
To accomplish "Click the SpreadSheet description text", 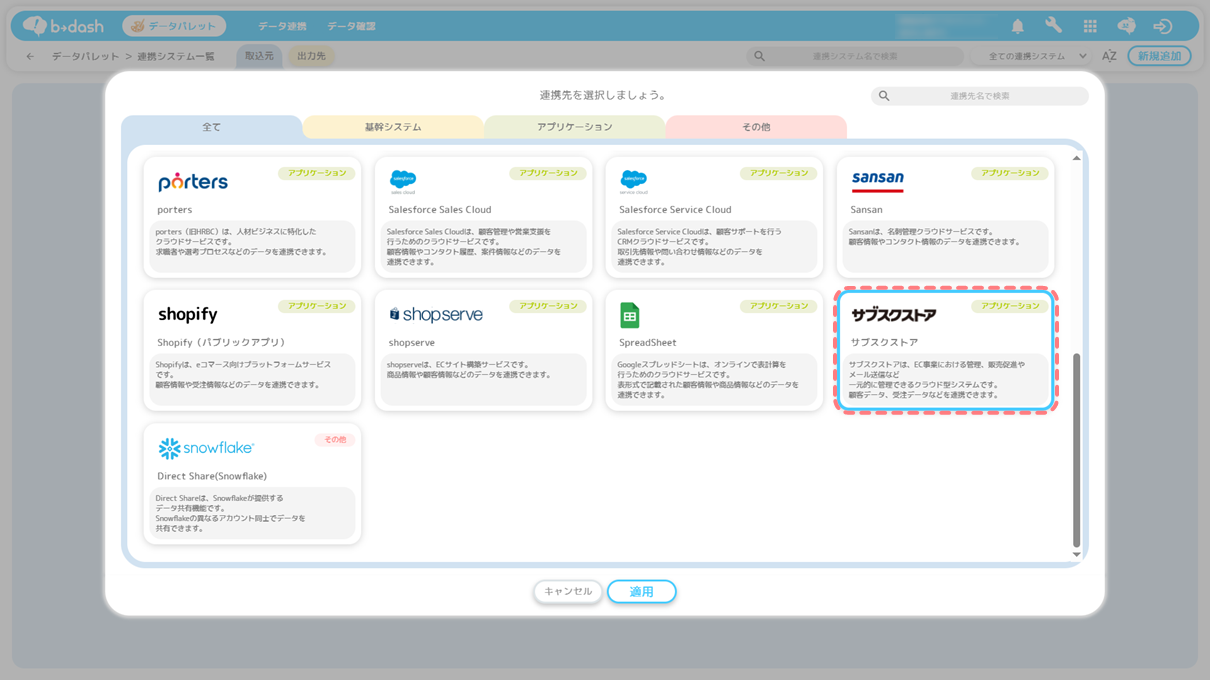I will 708,380.
